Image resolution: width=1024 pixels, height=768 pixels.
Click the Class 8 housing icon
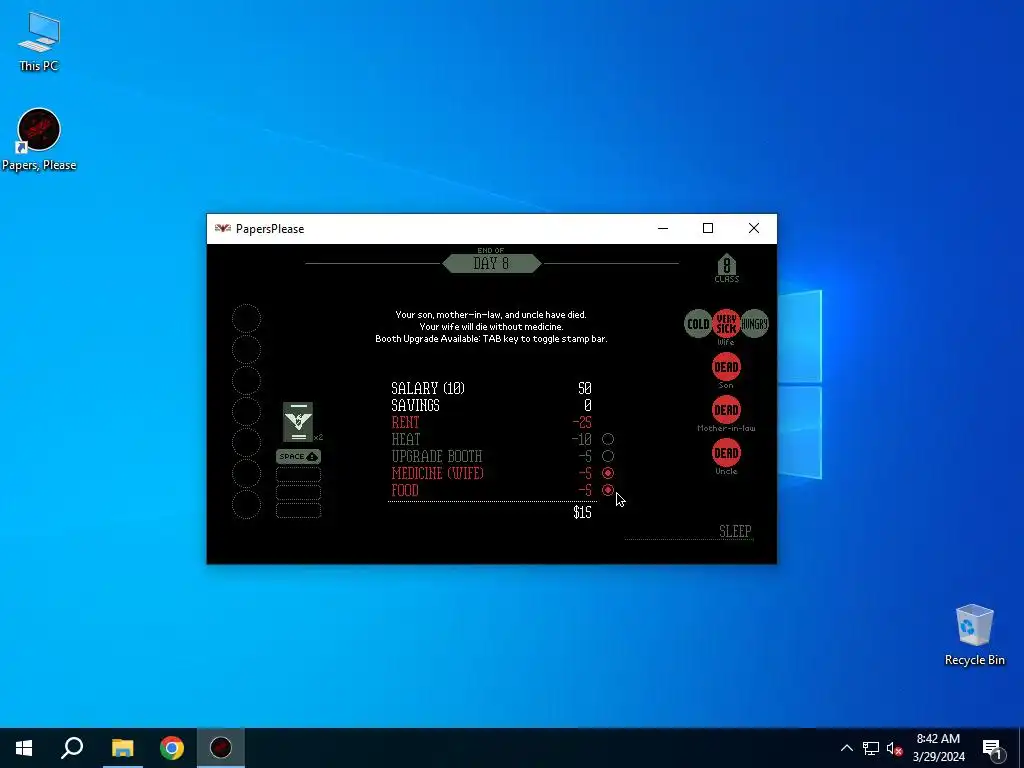(726, 268)
